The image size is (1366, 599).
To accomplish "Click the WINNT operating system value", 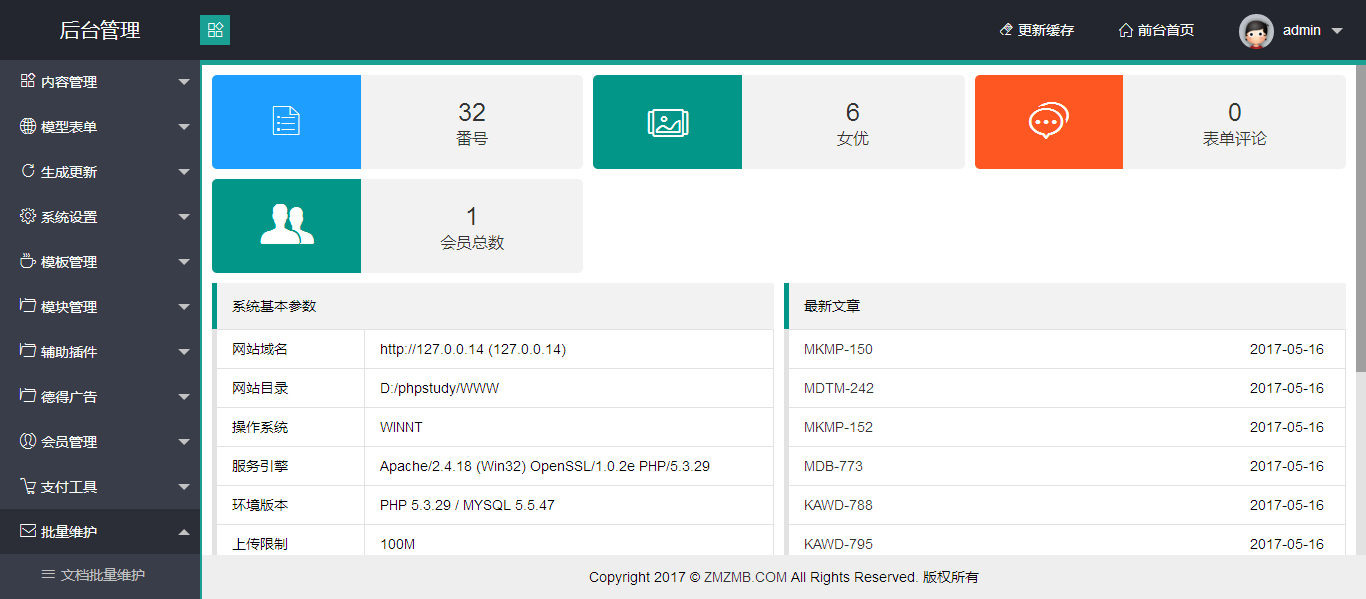I will pyautogui.click(x=401, y=427).
